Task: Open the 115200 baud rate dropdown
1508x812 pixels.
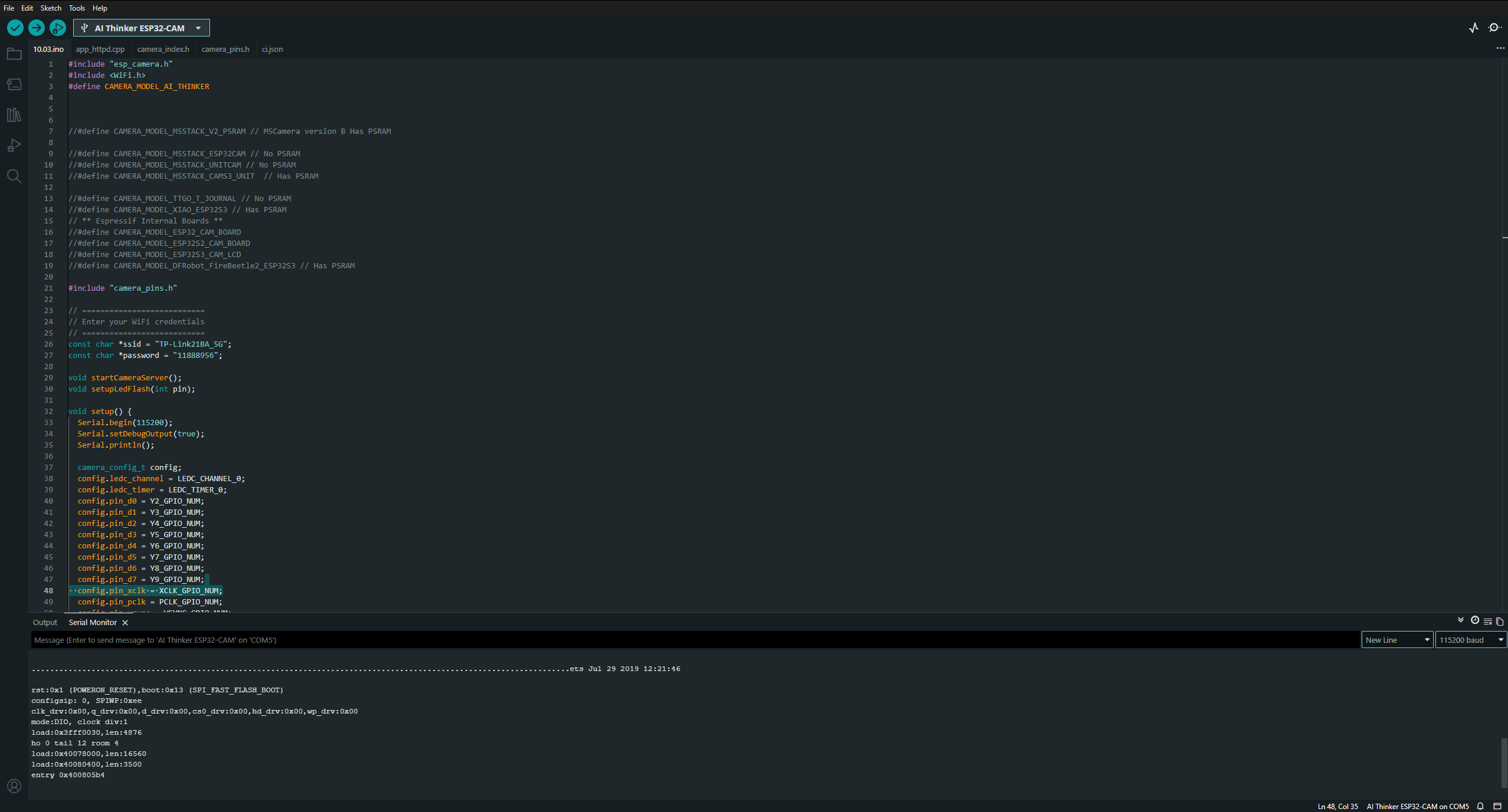Action: coord(1471,640)
